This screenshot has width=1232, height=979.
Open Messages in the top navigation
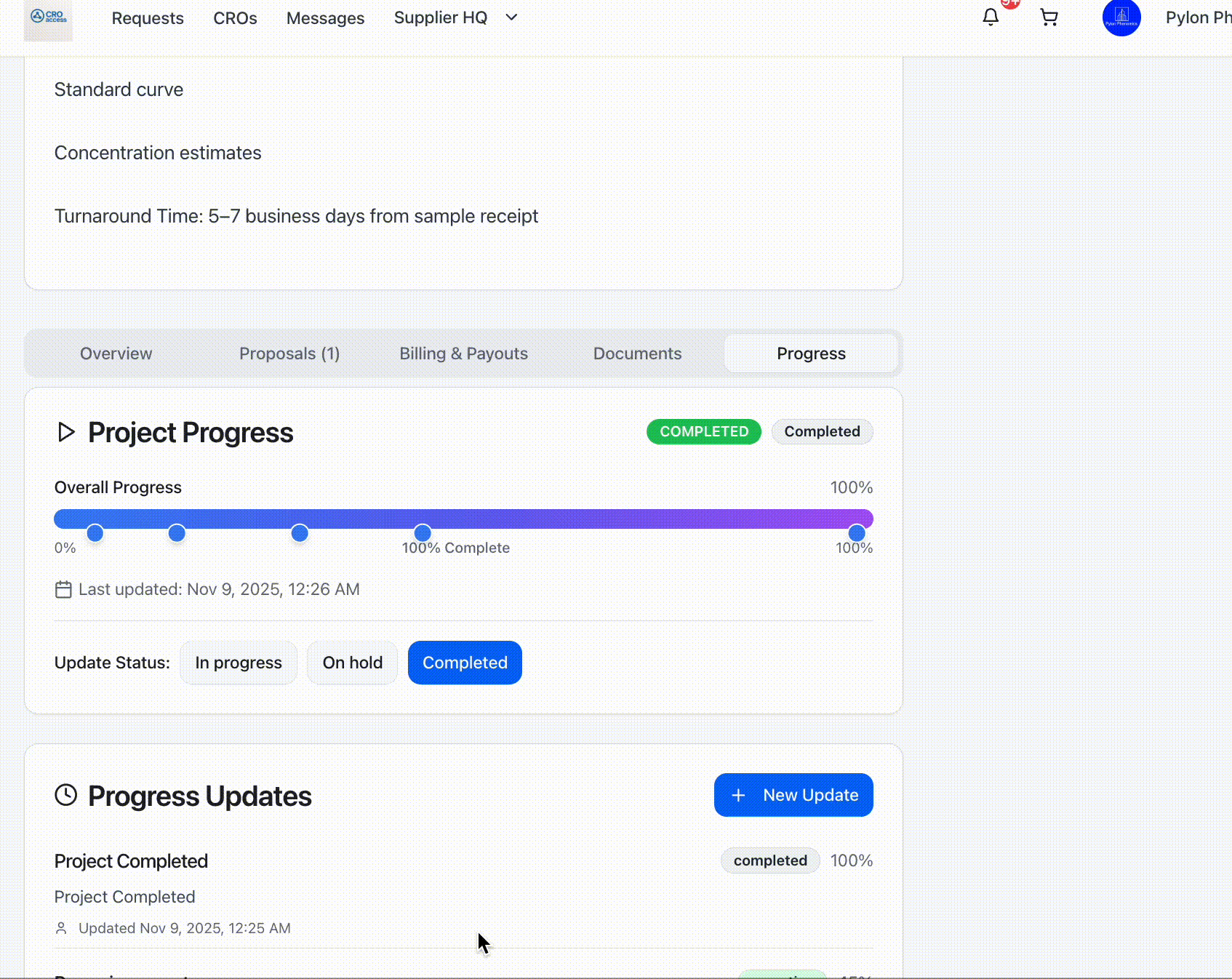(x=325, y=18)
